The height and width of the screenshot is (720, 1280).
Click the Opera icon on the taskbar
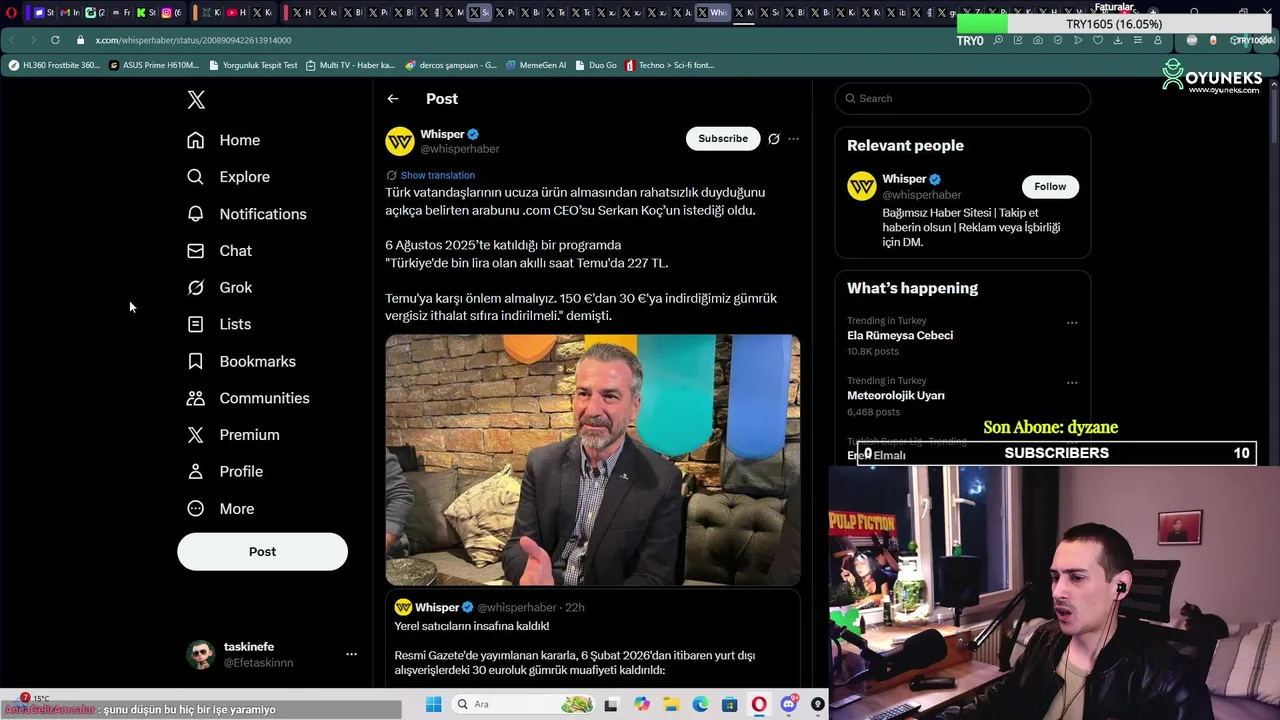click(759, 705)
